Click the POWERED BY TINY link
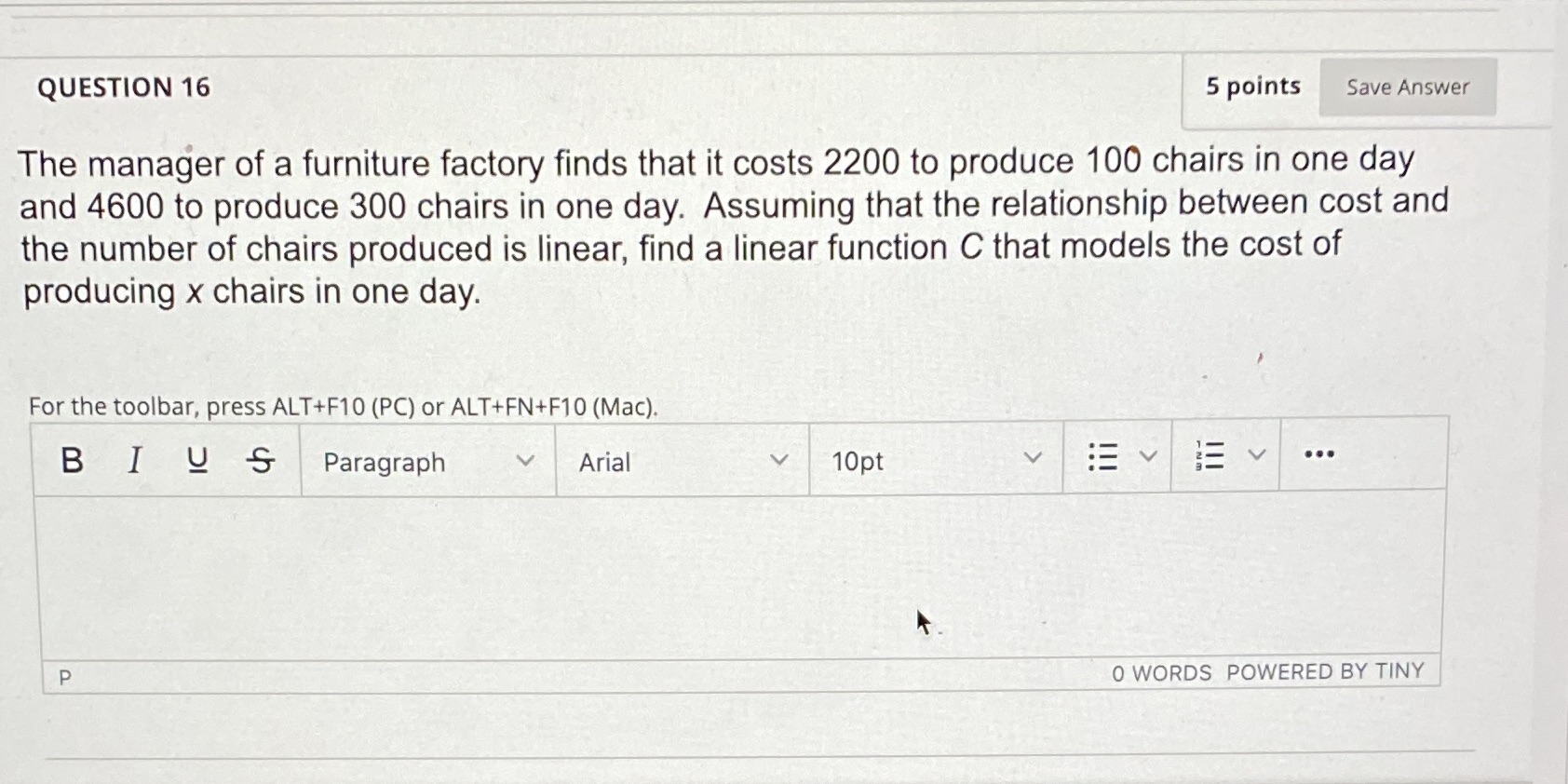The width and height of the screenshot is (1568, 784). pos(1326,671)
